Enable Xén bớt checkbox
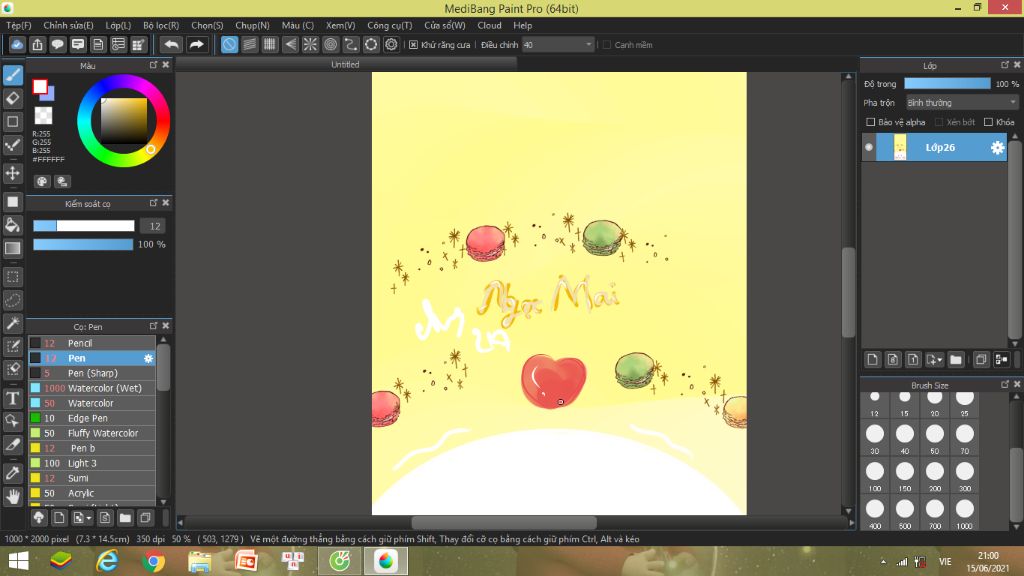 tap(938, 122)
